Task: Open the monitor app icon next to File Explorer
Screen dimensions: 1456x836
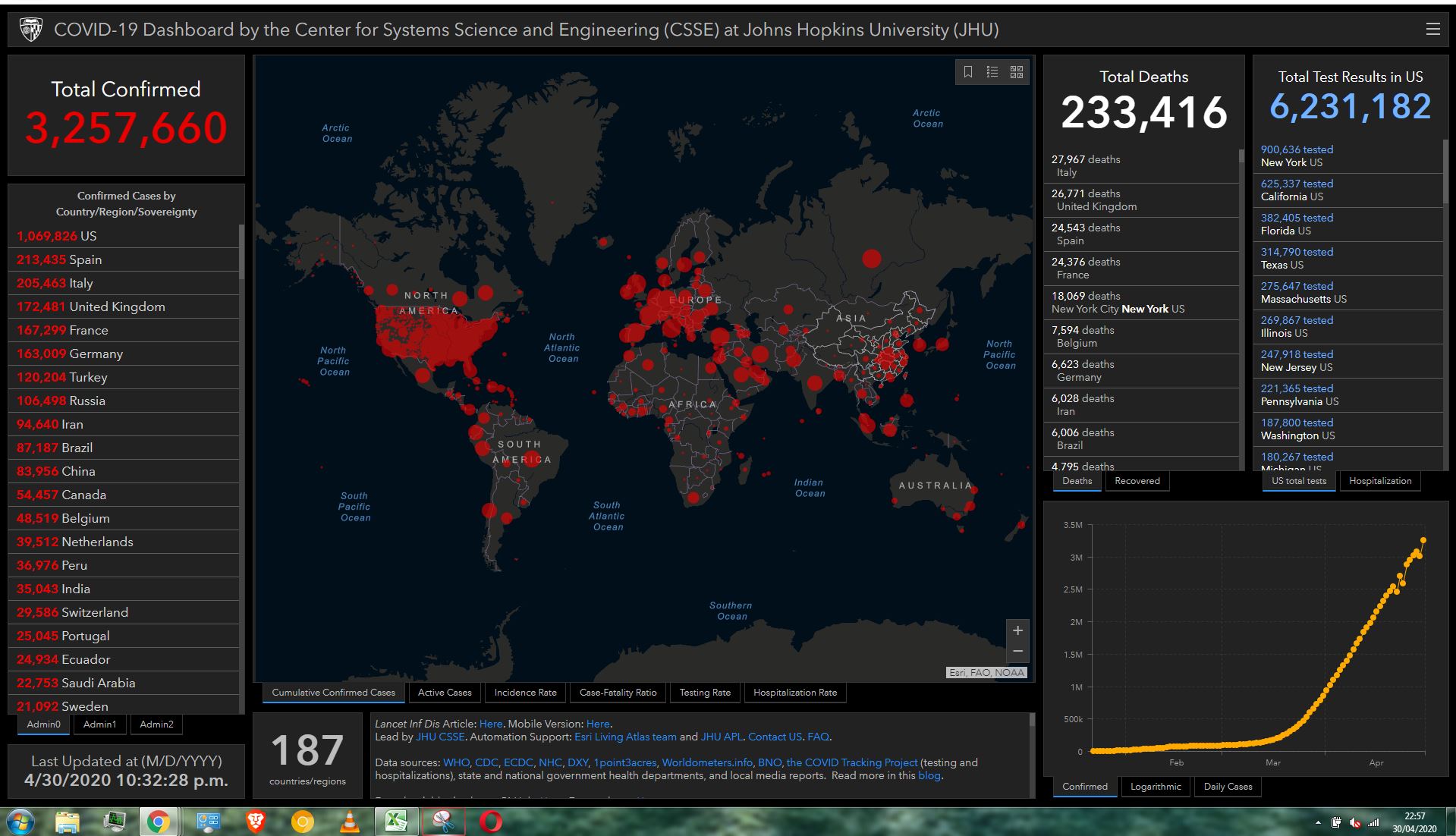Action: (x=115, y=822)
